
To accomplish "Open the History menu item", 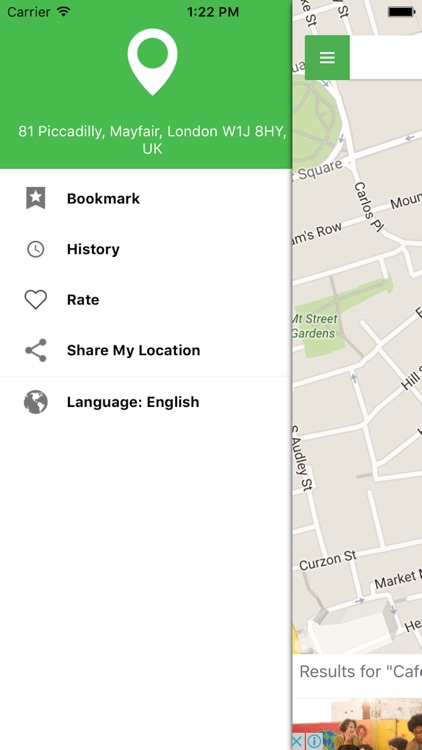I will 146,249.
